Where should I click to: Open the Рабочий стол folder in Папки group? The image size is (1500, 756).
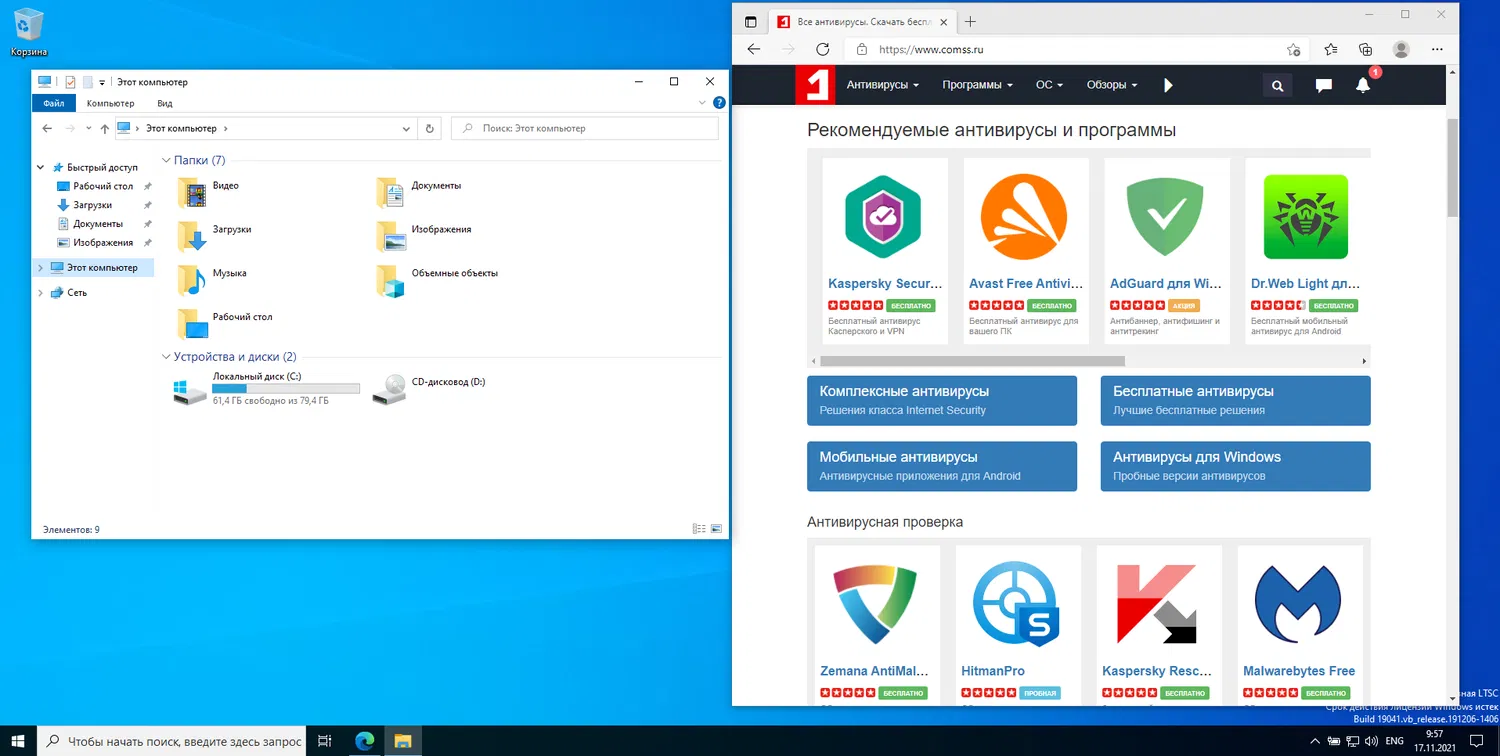(x=193, y=324)
